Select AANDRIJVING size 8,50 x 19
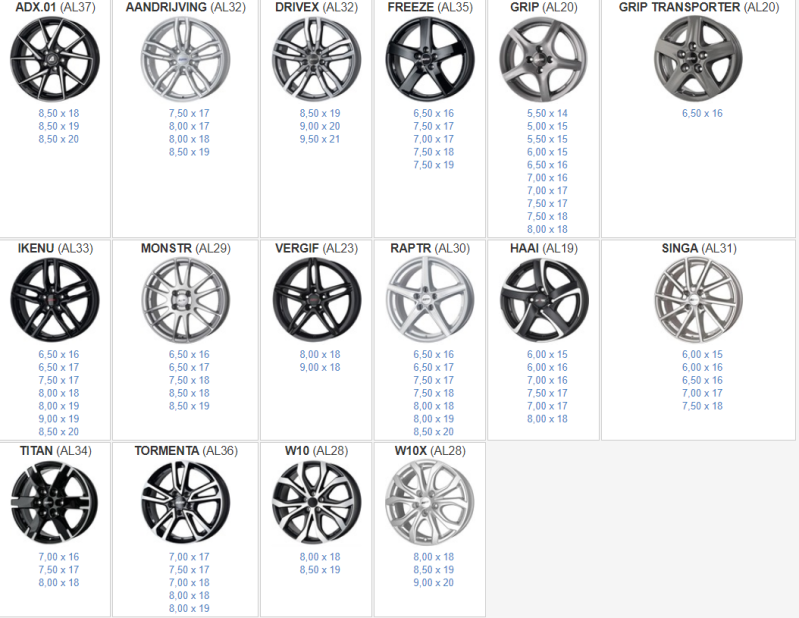Viewport: 799px width, 618px height. point(189,152)
